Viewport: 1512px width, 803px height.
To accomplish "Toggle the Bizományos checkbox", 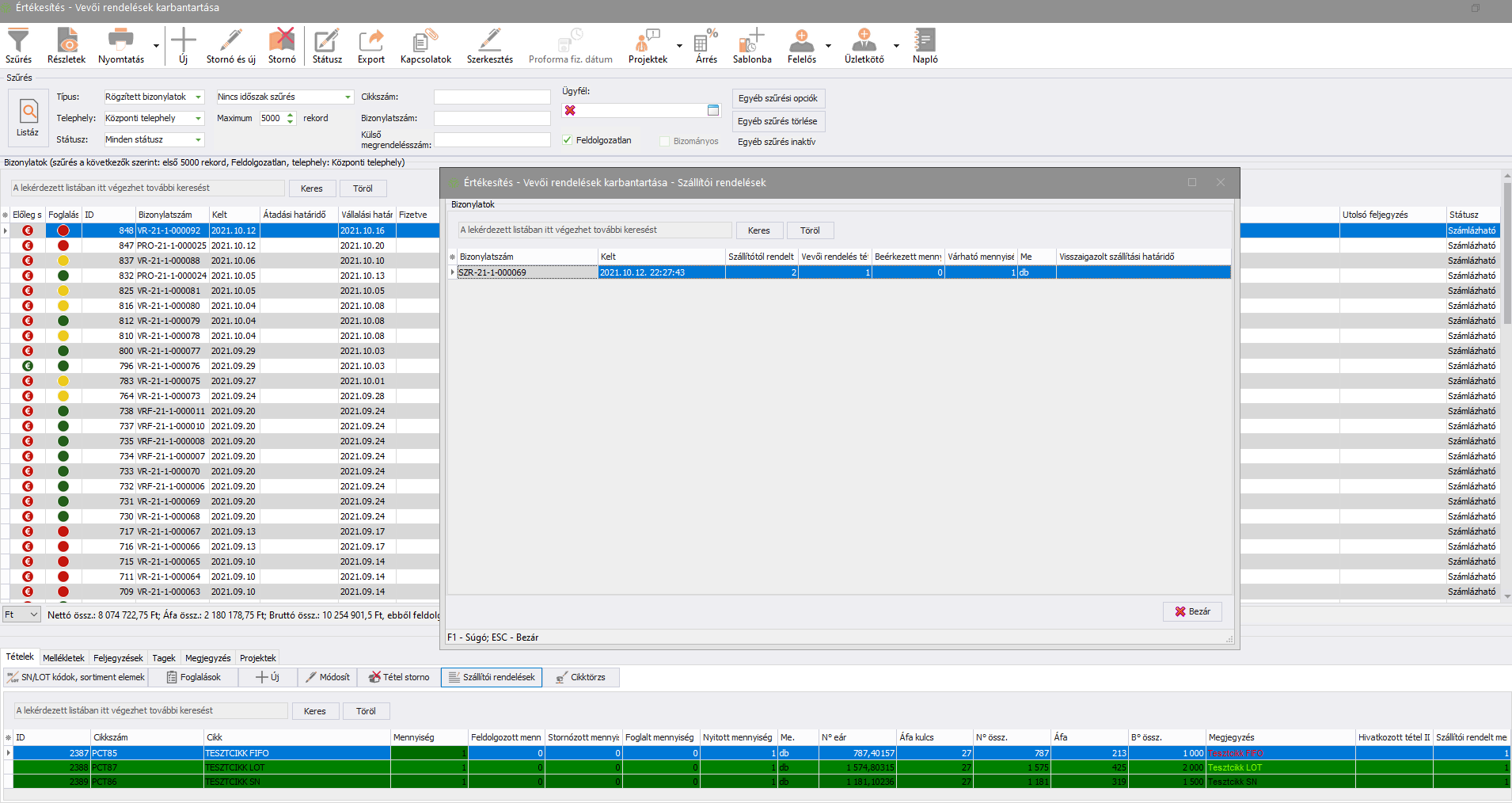I will pos(665,141).
